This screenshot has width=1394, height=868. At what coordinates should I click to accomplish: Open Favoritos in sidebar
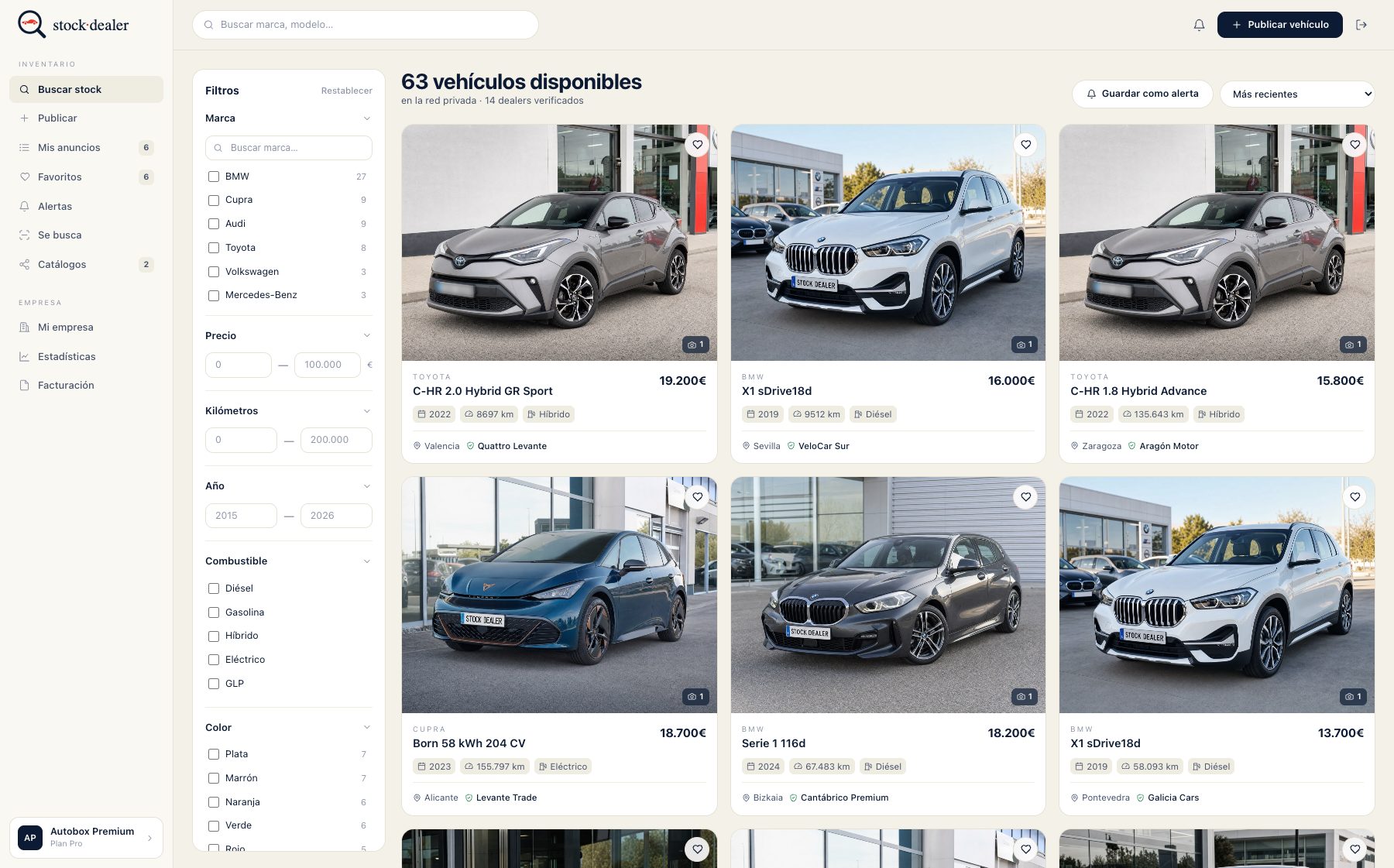(86, 177)
